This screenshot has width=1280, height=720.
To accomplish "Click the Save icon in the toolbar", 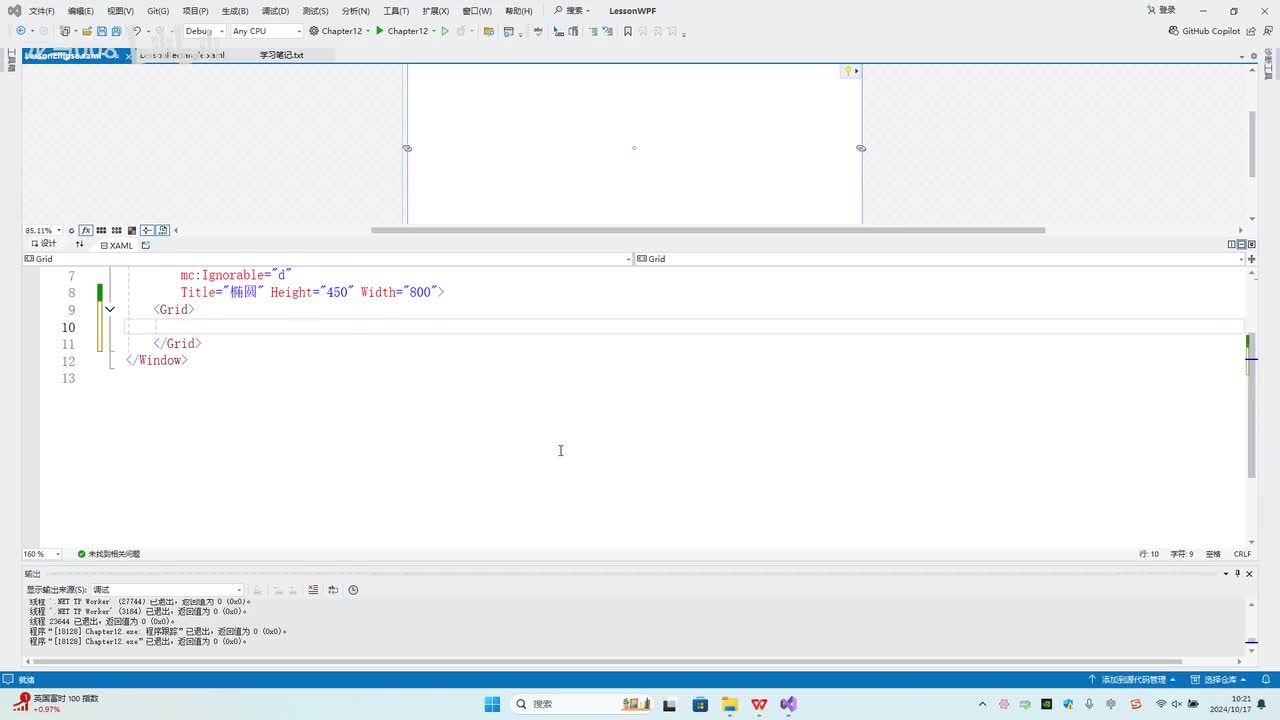I will pos(102,31).
